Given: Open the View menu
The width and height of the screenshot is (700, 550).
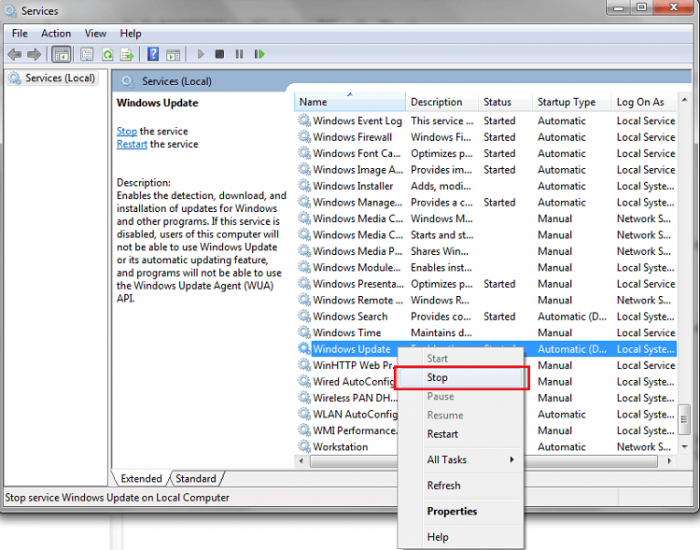Looking at the screenshot, I should [96, 33].
